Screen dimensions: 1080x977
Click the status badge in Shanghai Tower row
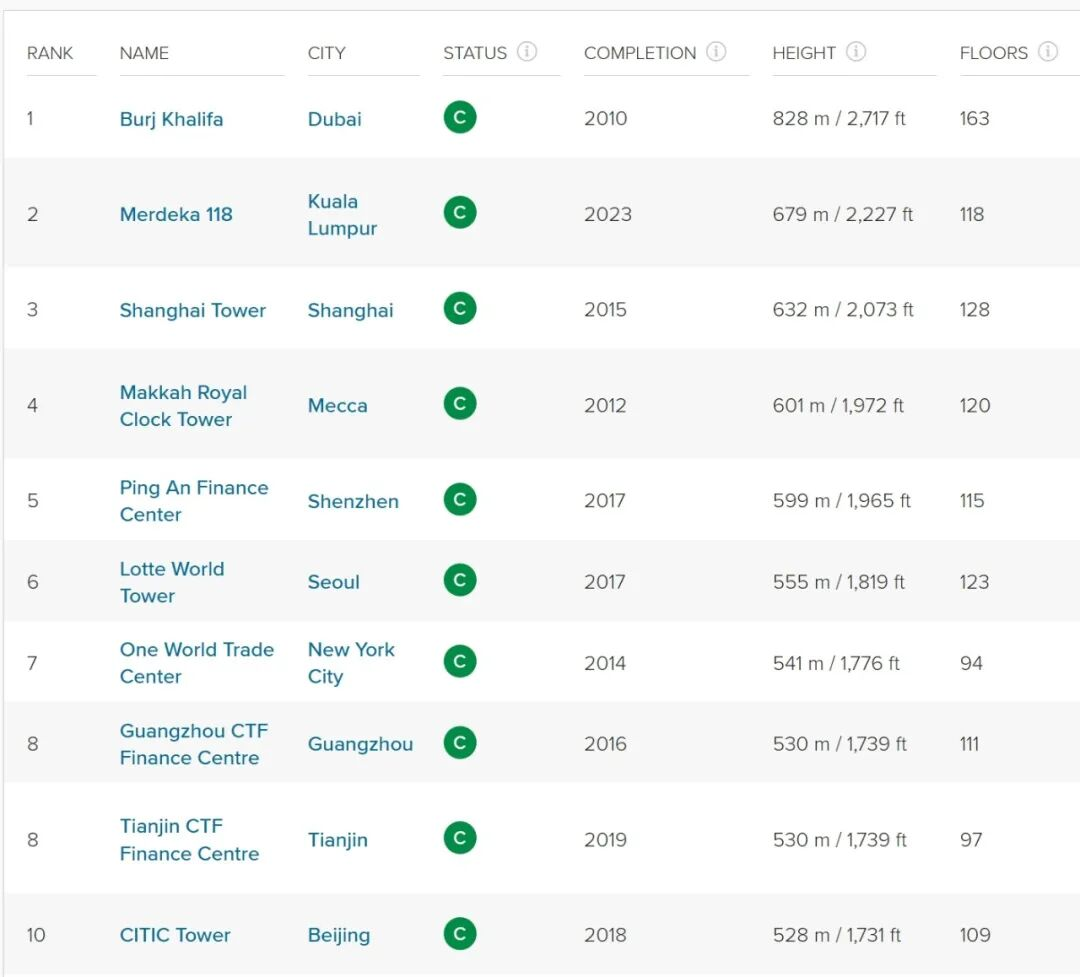coord(460,309)
